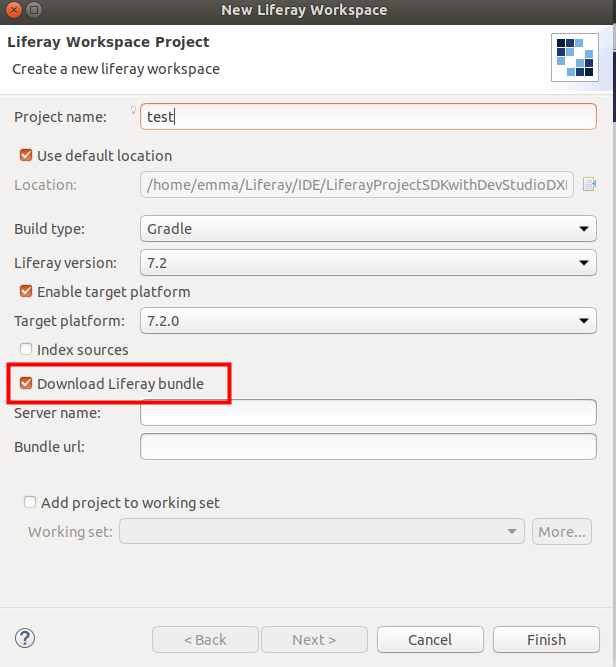
Task: Click the Next > button
Action: (314, 639)
